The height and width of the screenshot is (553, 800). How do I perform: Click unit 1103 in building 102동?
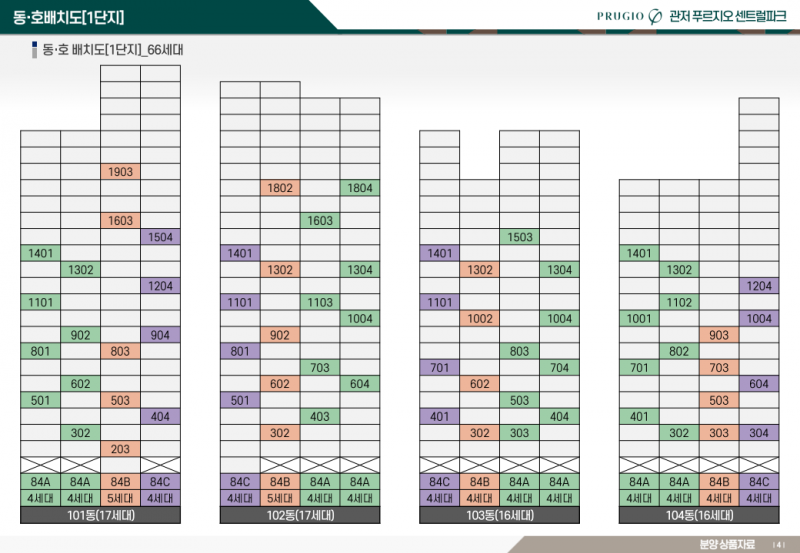(x=320, y=302)
